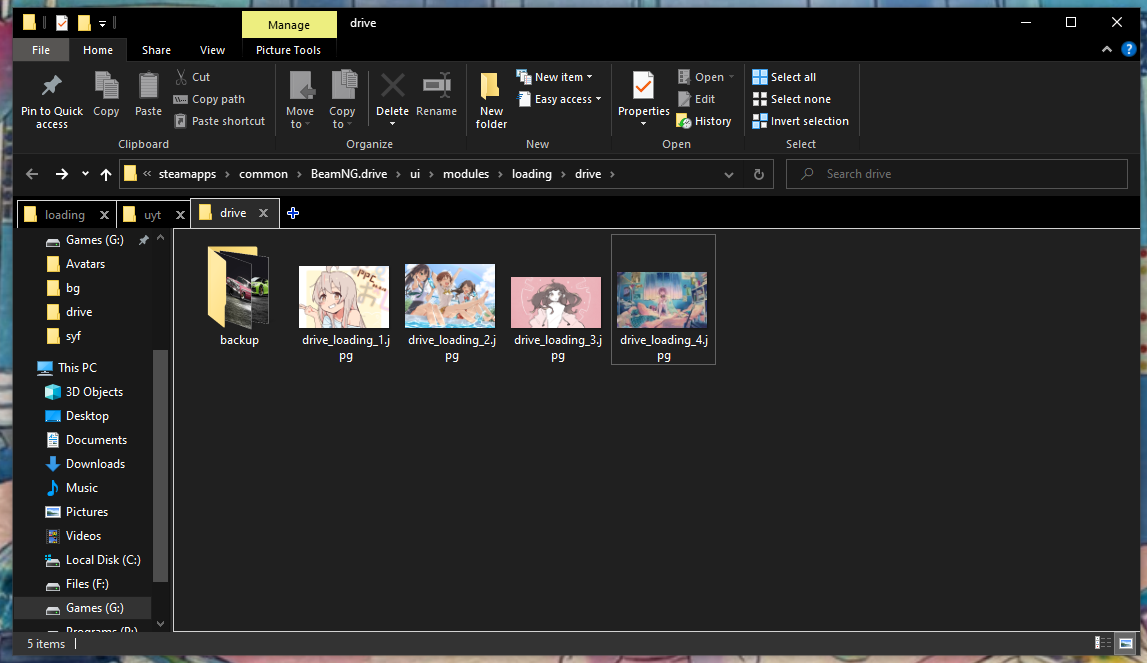
Task: Click the Paste clipboard icon
Action: [148, 95]
